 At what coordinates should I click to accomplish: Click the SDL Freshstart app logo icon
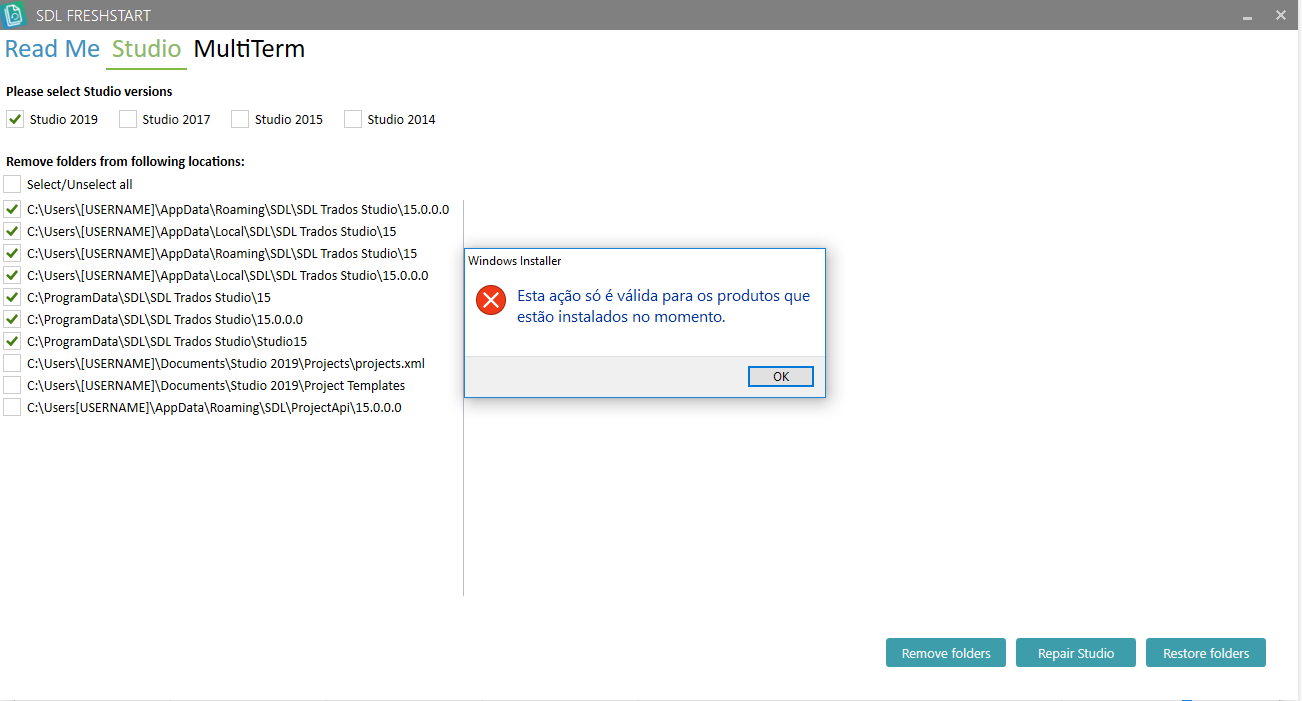click(x=14, y=15)
